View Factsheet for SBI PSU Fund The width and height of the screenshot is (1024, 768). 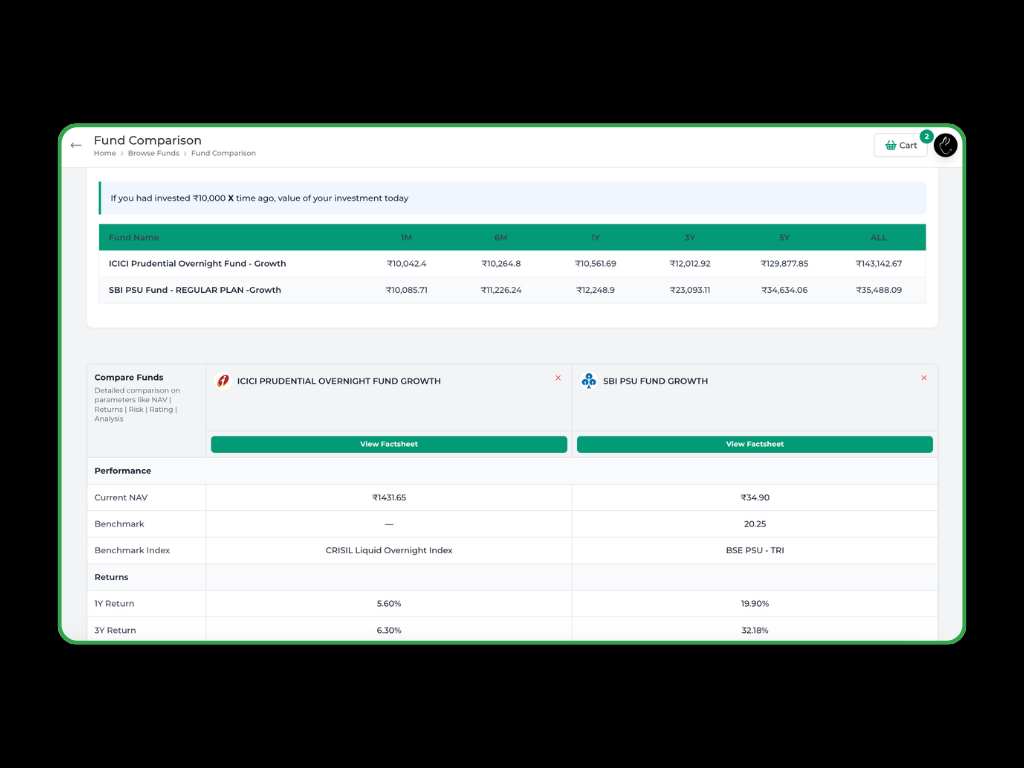pyautogui.click(x=755, y=444)
